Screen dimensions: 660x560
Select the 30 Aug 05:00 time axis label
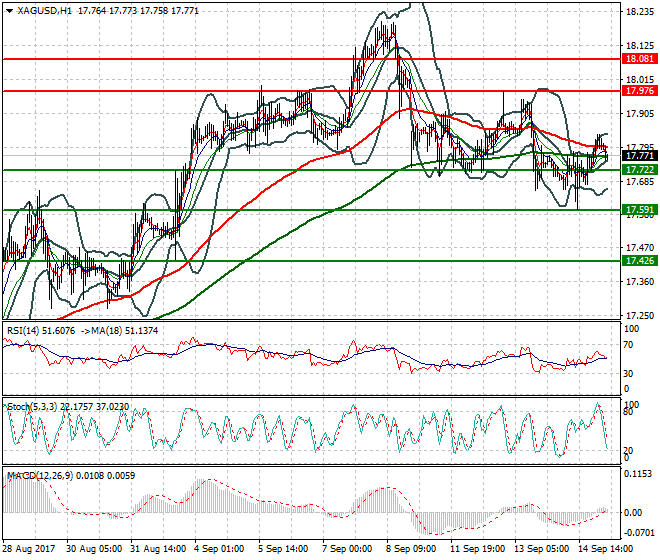[94, 549]
